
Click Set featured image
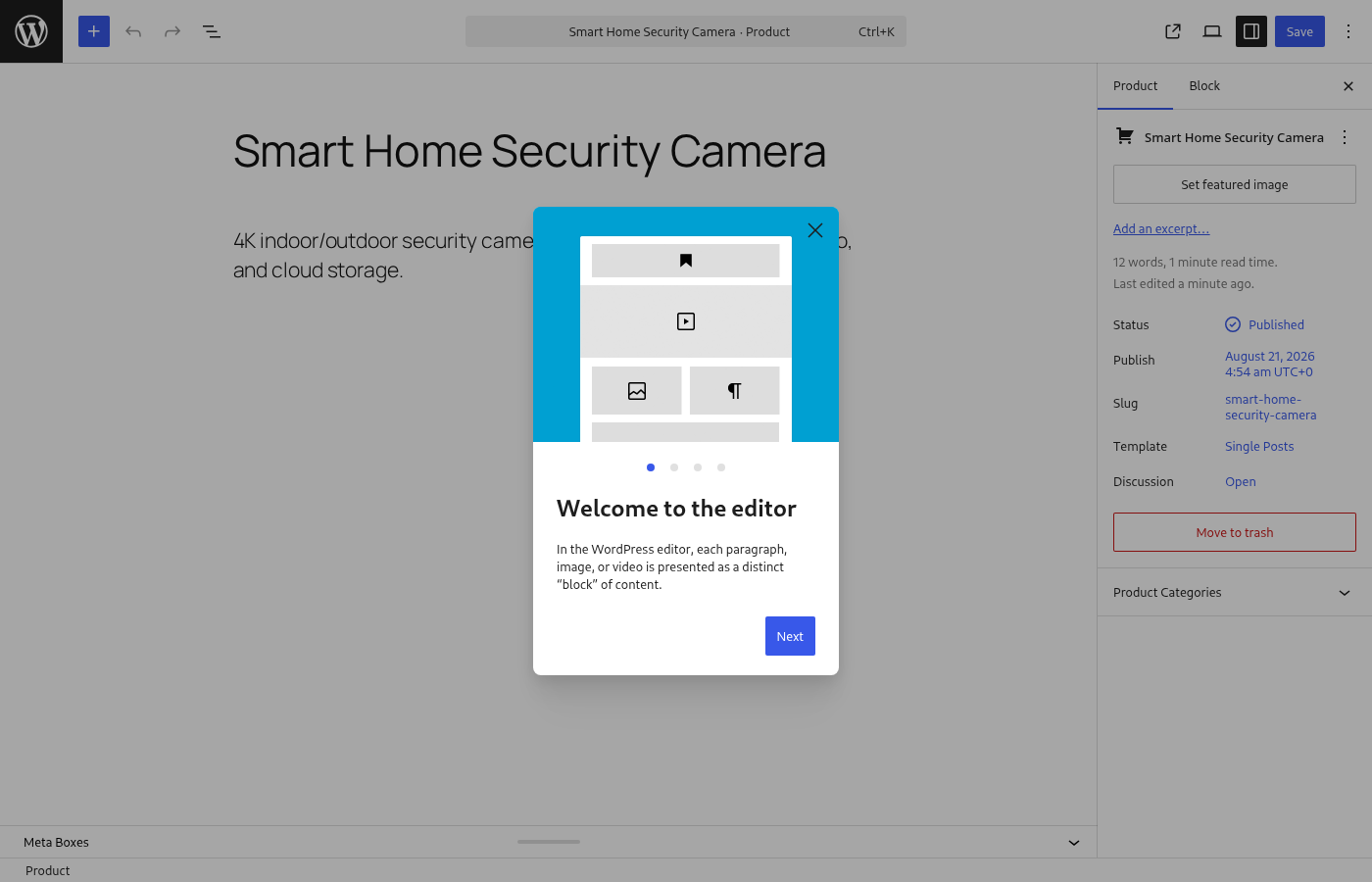tap(1235, 184)
